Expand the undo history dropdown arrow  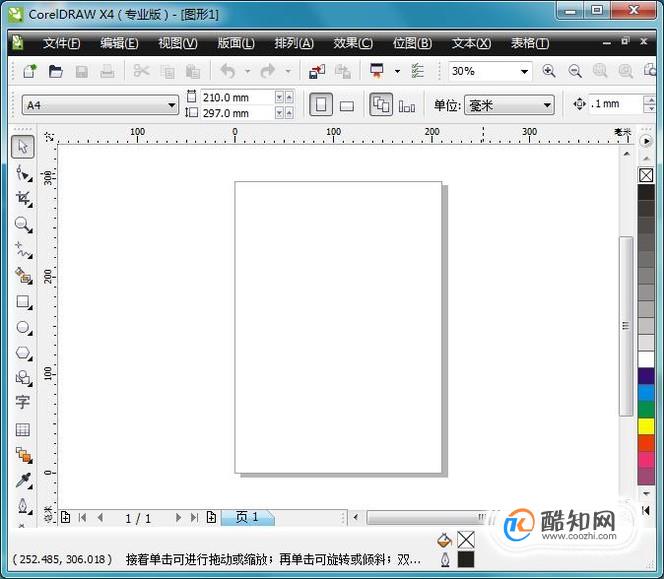tap(247, 71)
